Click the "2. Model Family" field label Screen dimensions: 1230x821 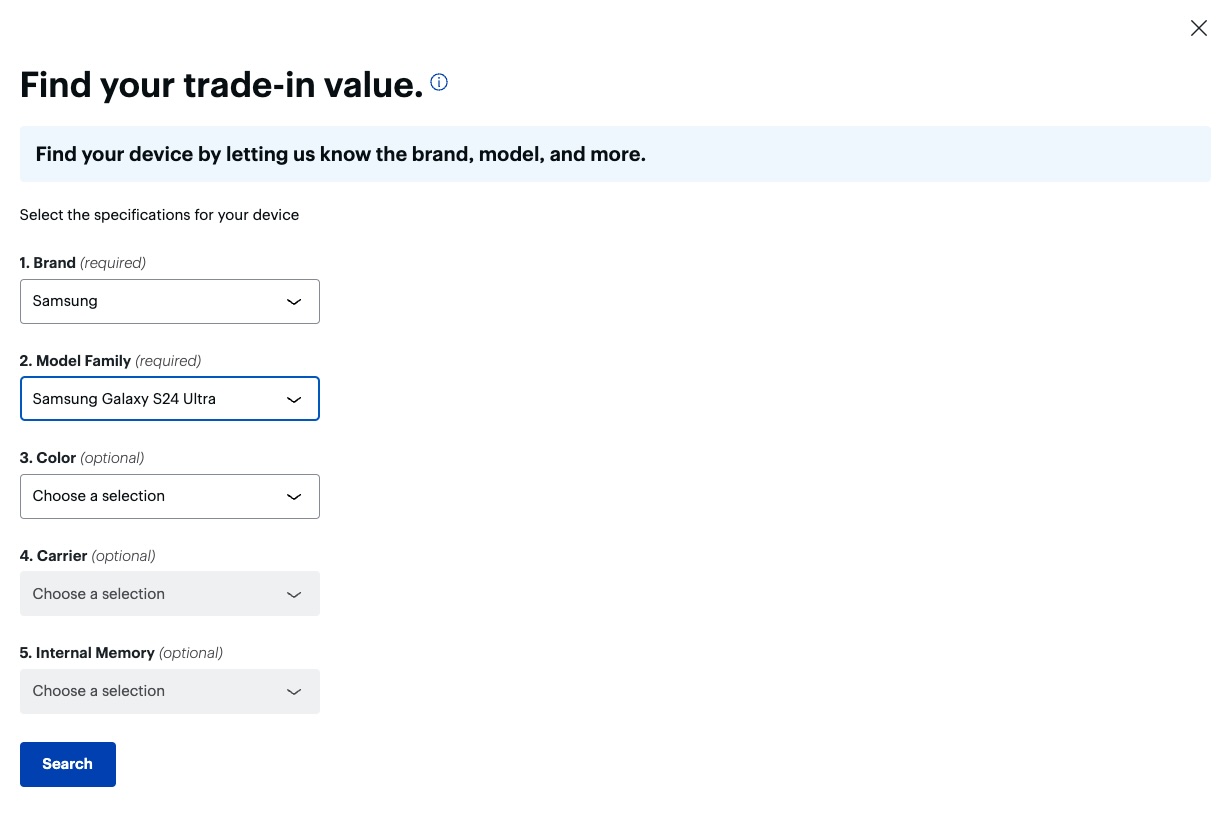click(x=76, y=360)
